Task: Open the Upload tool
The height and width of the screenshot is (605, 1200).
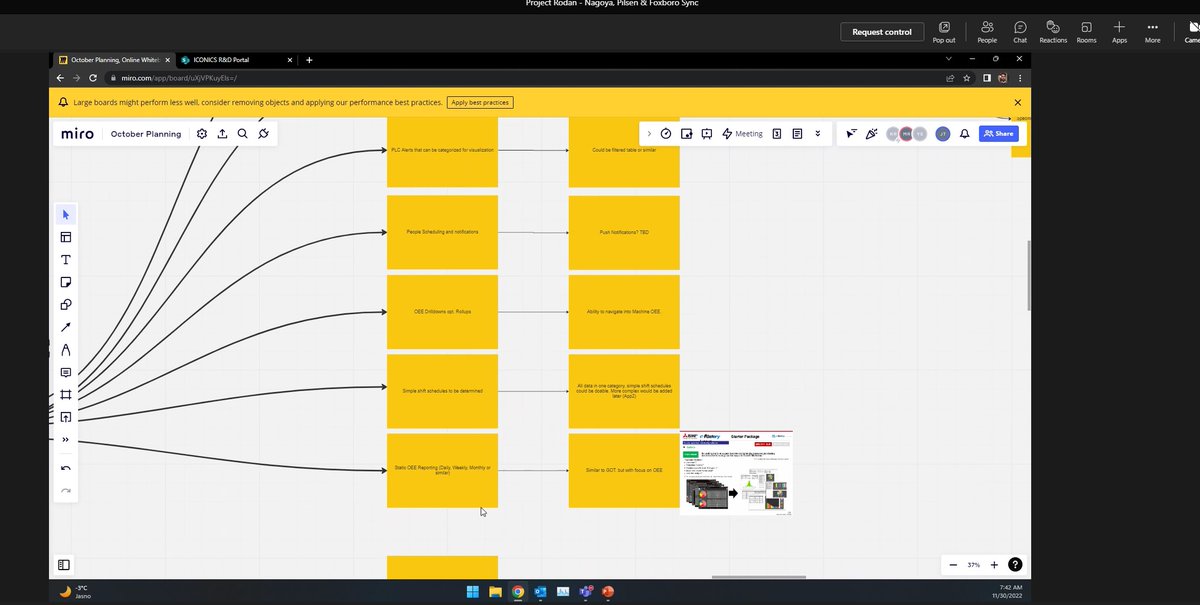Action: [66, 417]
